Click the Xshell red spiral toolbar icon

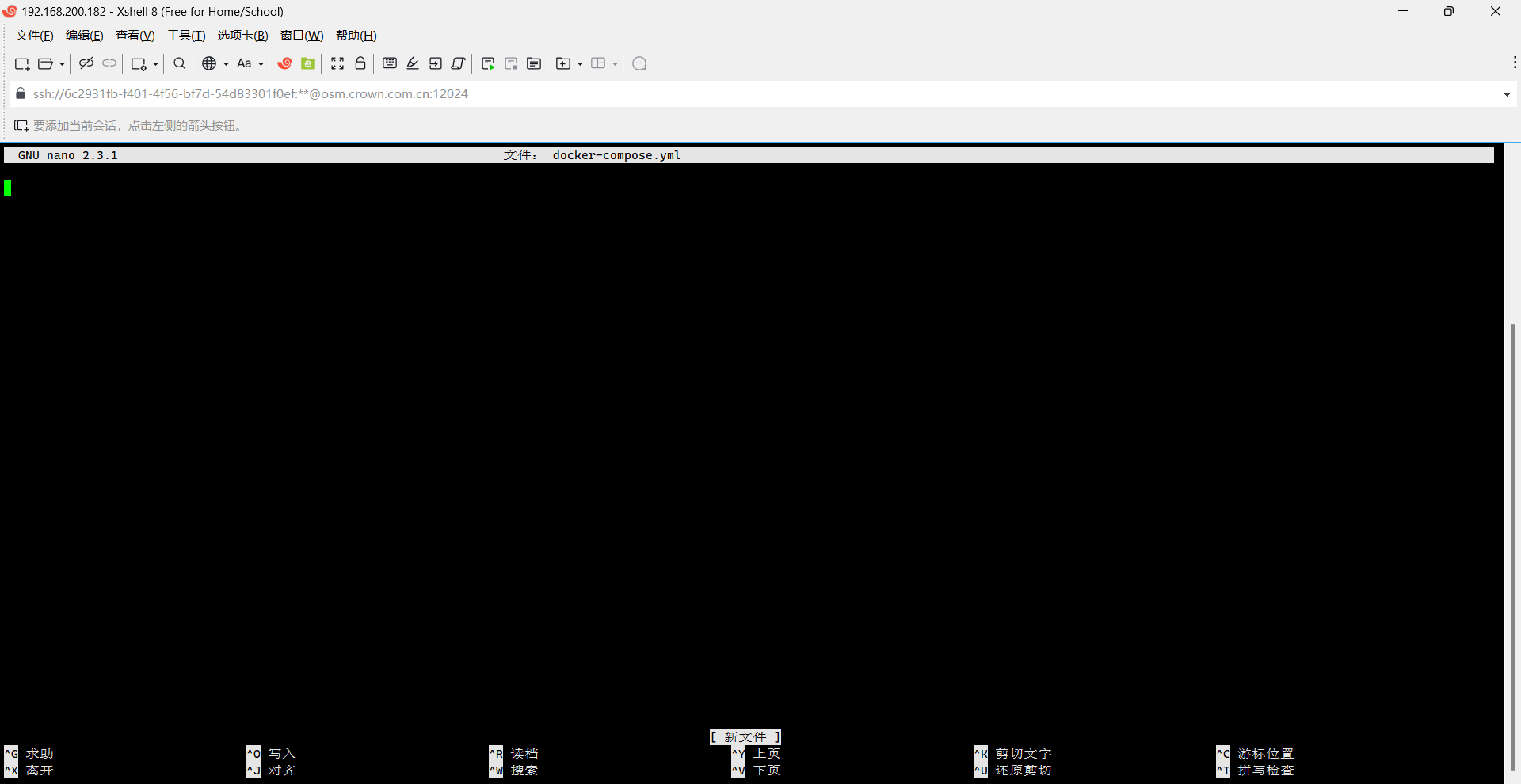[284, 63]
